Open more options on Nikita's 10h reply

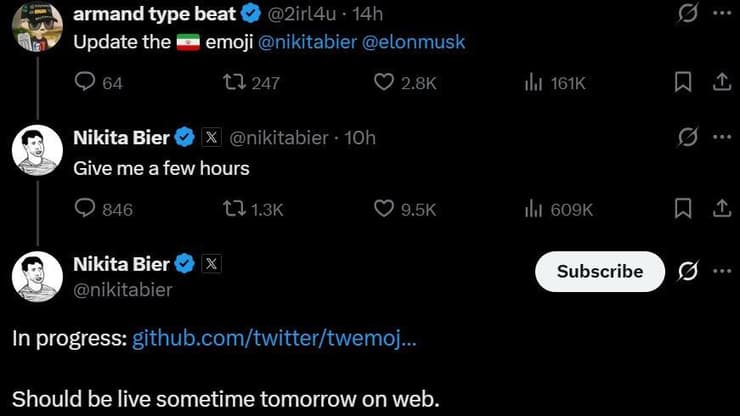click(722, 137)
